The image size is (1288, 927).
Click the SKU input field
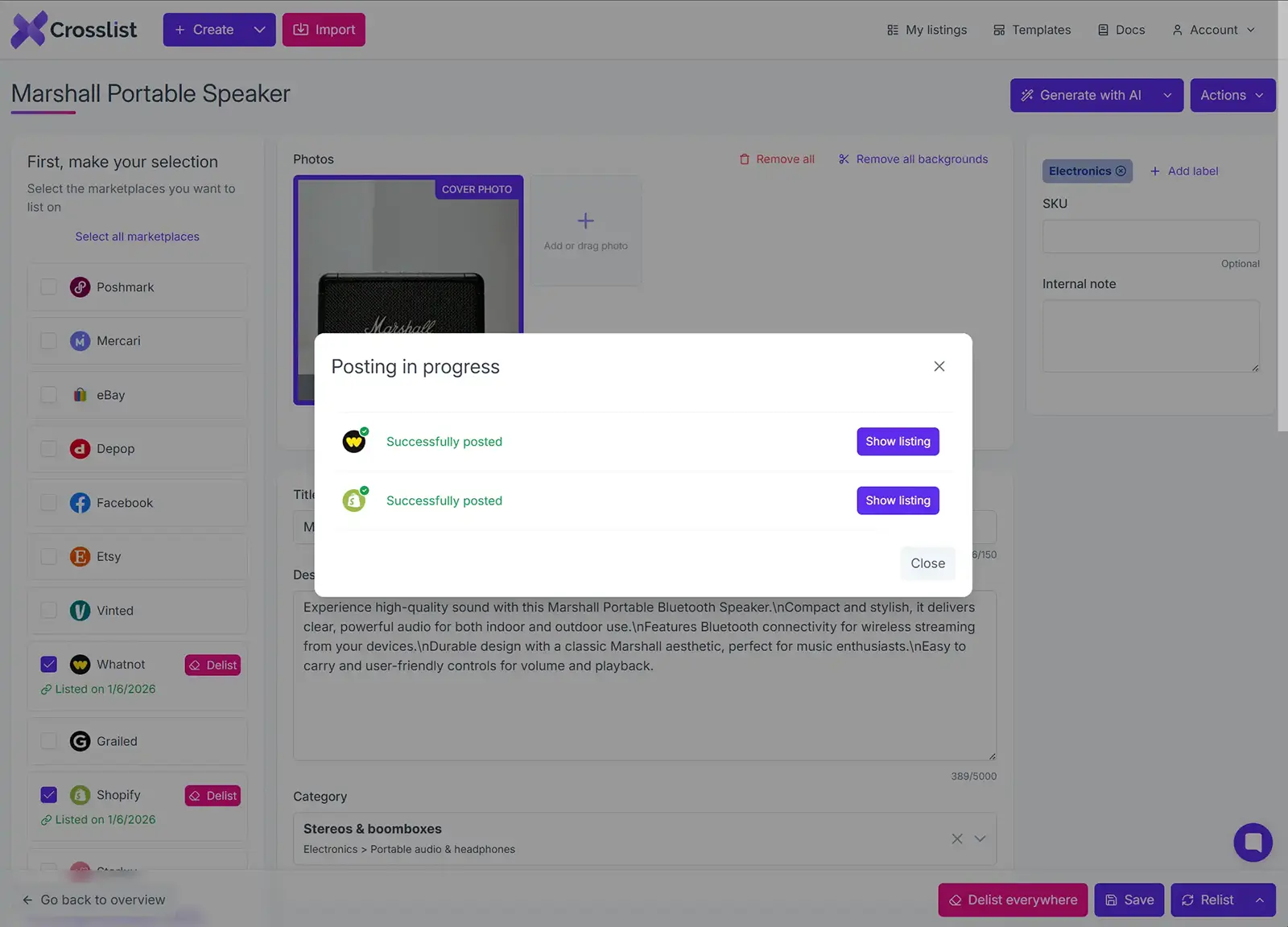tap(1151, 237)
